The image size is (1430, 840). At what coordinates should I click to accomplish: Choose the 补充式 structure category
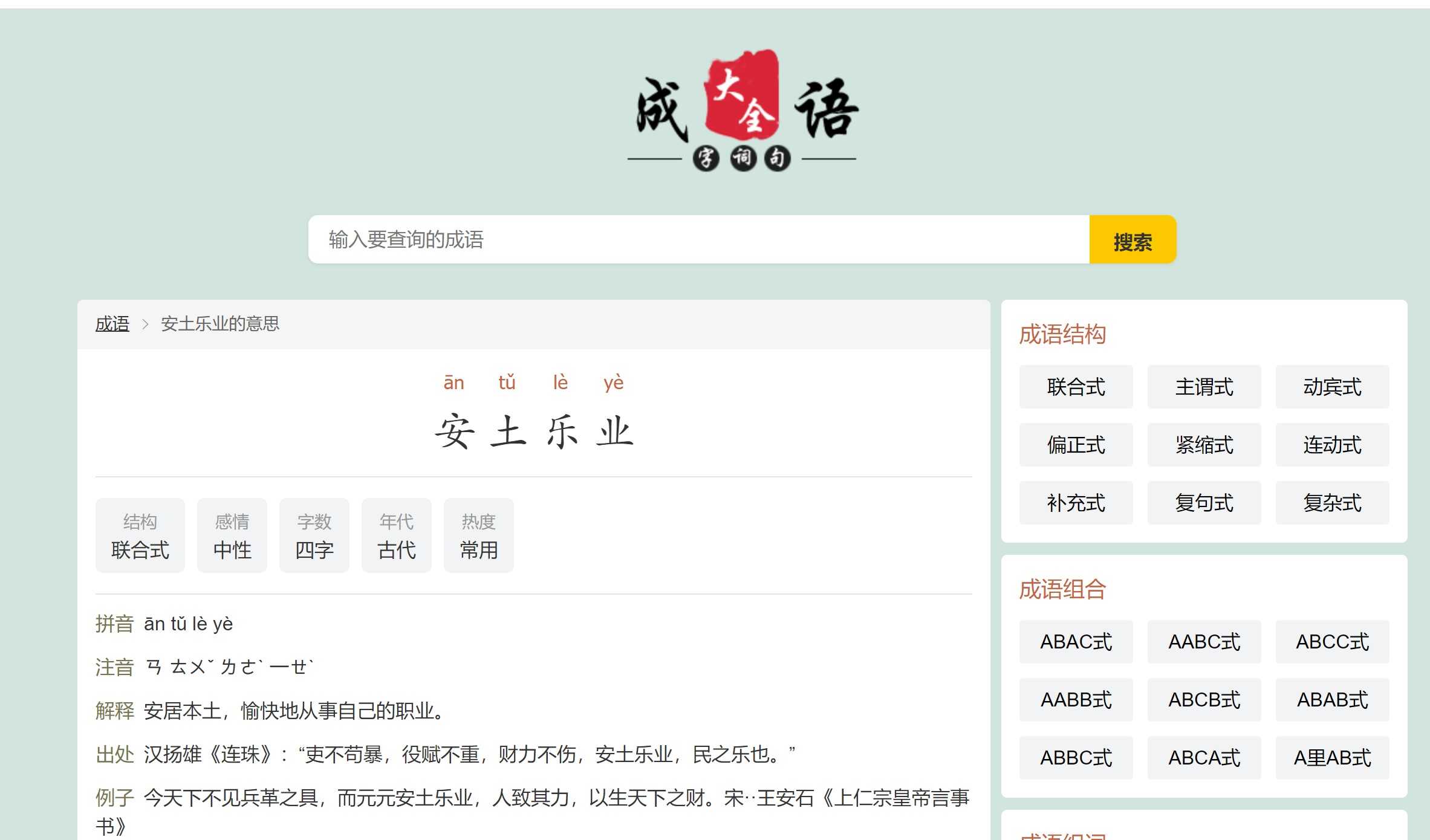[1076, 503]
